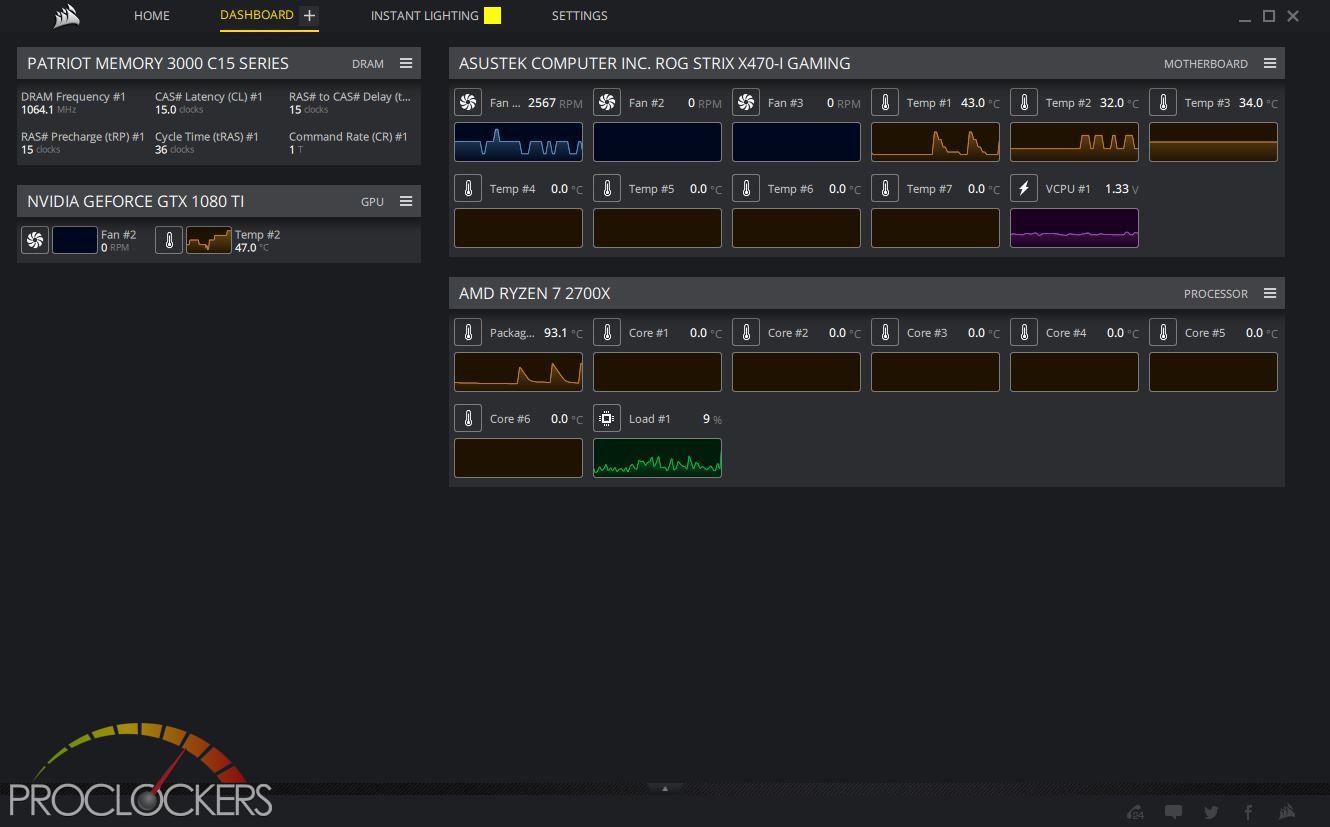Select the DASHBOARD tab

pyautogui.click(x=257, y=15)
